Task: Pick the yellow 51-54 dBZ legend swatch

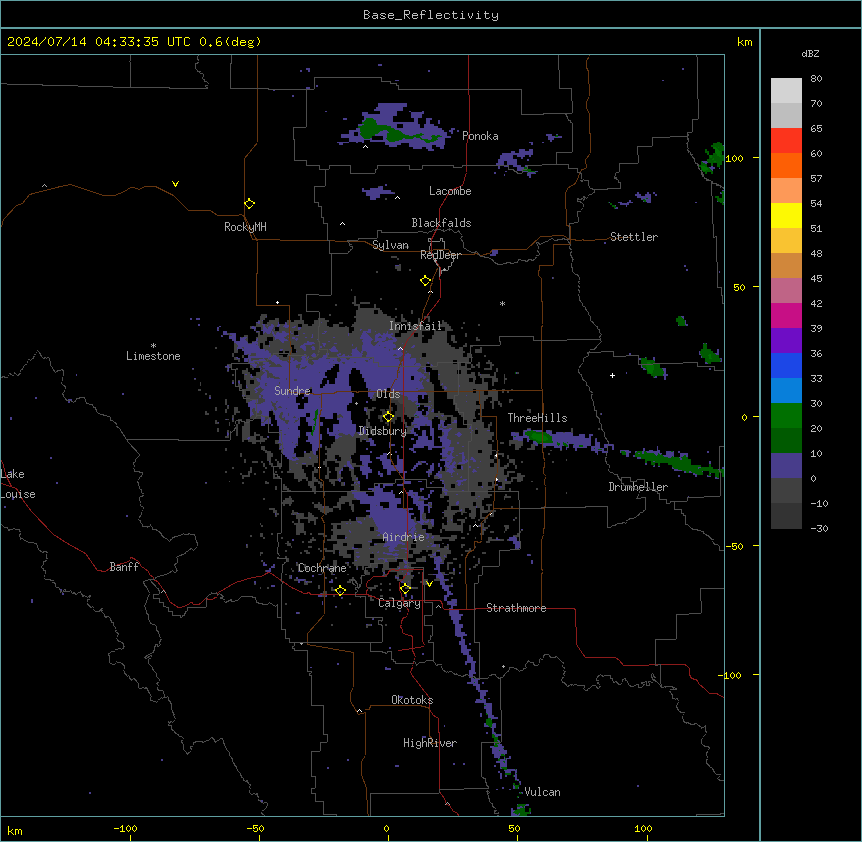Action: point(786,215)
